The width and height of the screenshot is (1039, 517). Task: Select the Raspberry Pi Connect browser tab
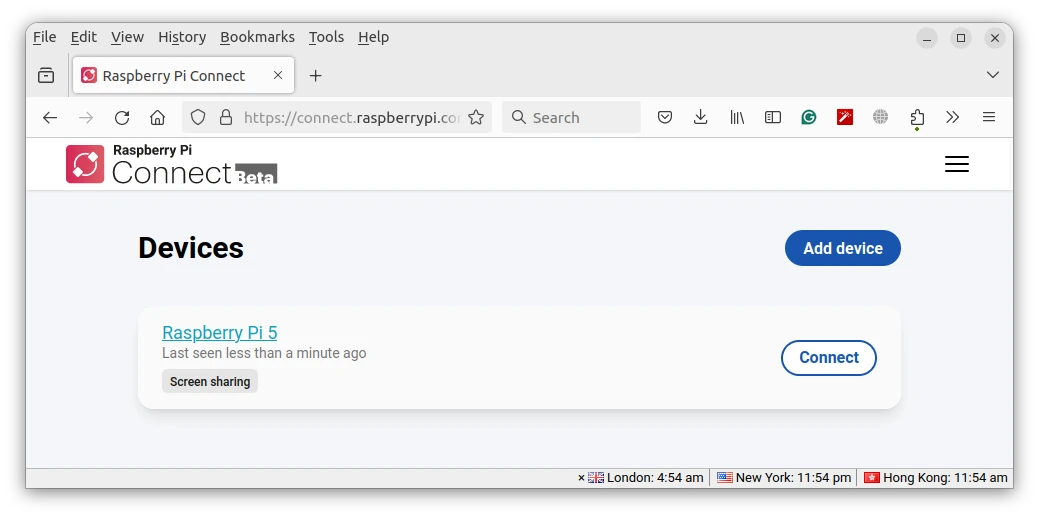point(184,76)
